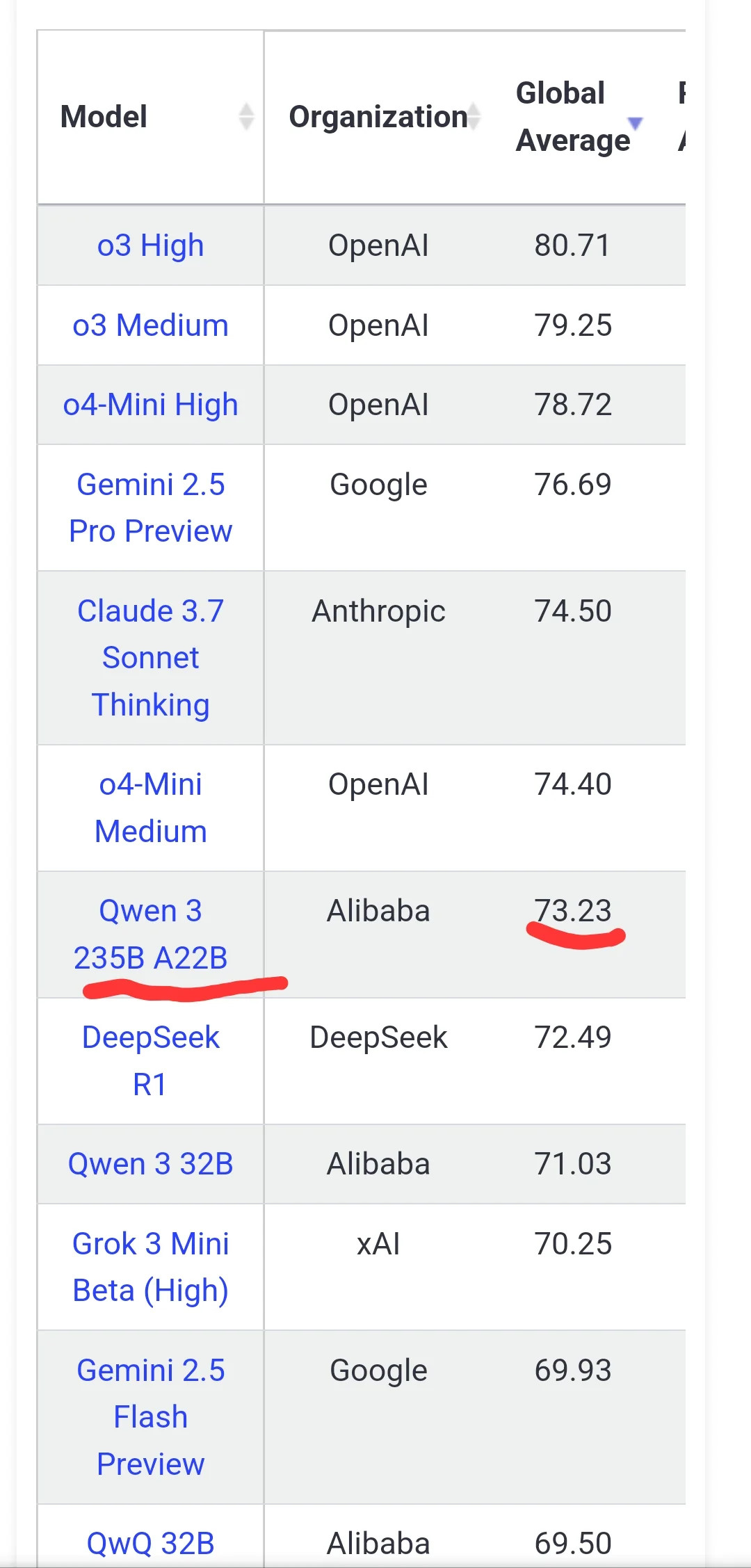The width and height of the screenshot is (751, 1568).
Task: Click the Global Average column header
Action: click(579, 118)
